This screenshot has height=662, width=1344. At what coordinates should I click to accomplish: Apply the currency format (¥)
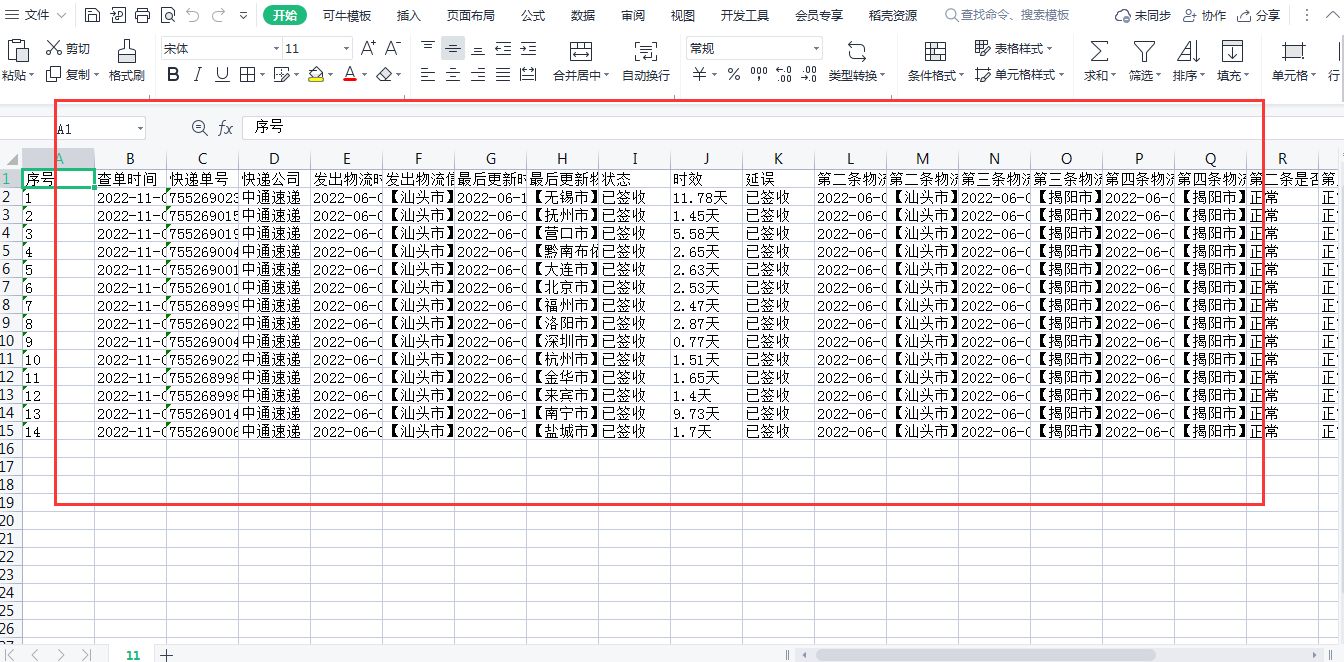(x=700, y=75)
